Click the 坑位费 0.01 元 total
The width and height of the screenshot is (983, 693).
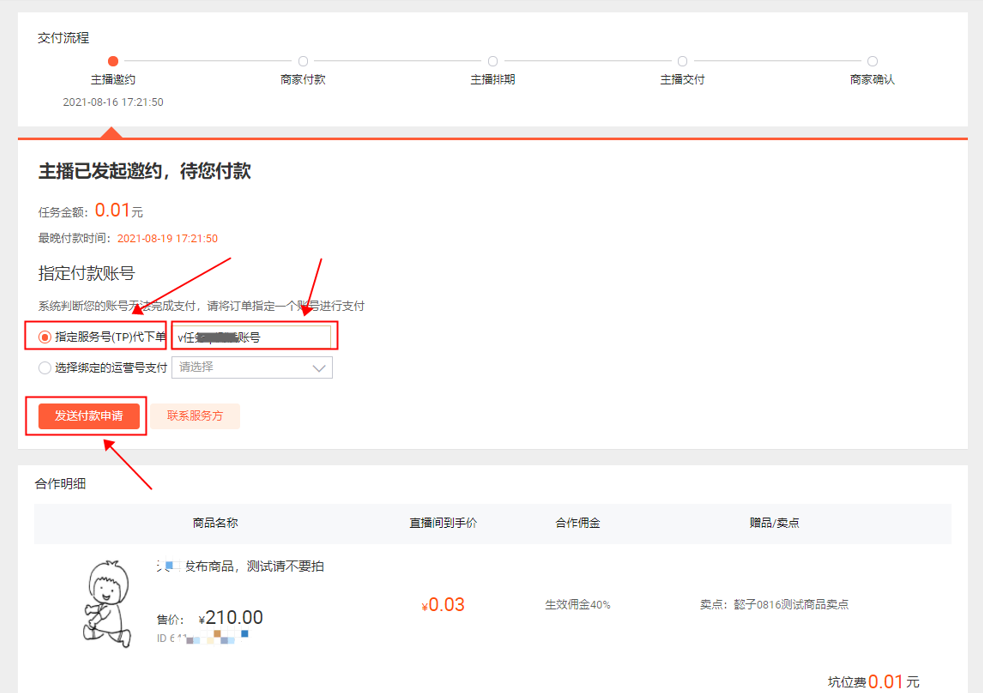tap(873, 682)
